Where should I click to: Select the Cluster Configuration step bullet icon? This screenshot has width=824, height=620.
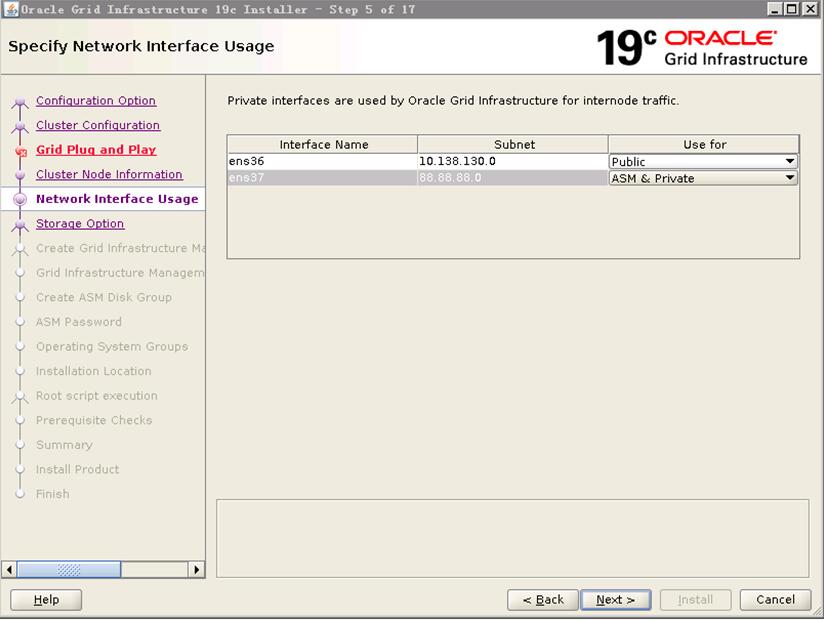pyautogui.click(x=20, y=126)
